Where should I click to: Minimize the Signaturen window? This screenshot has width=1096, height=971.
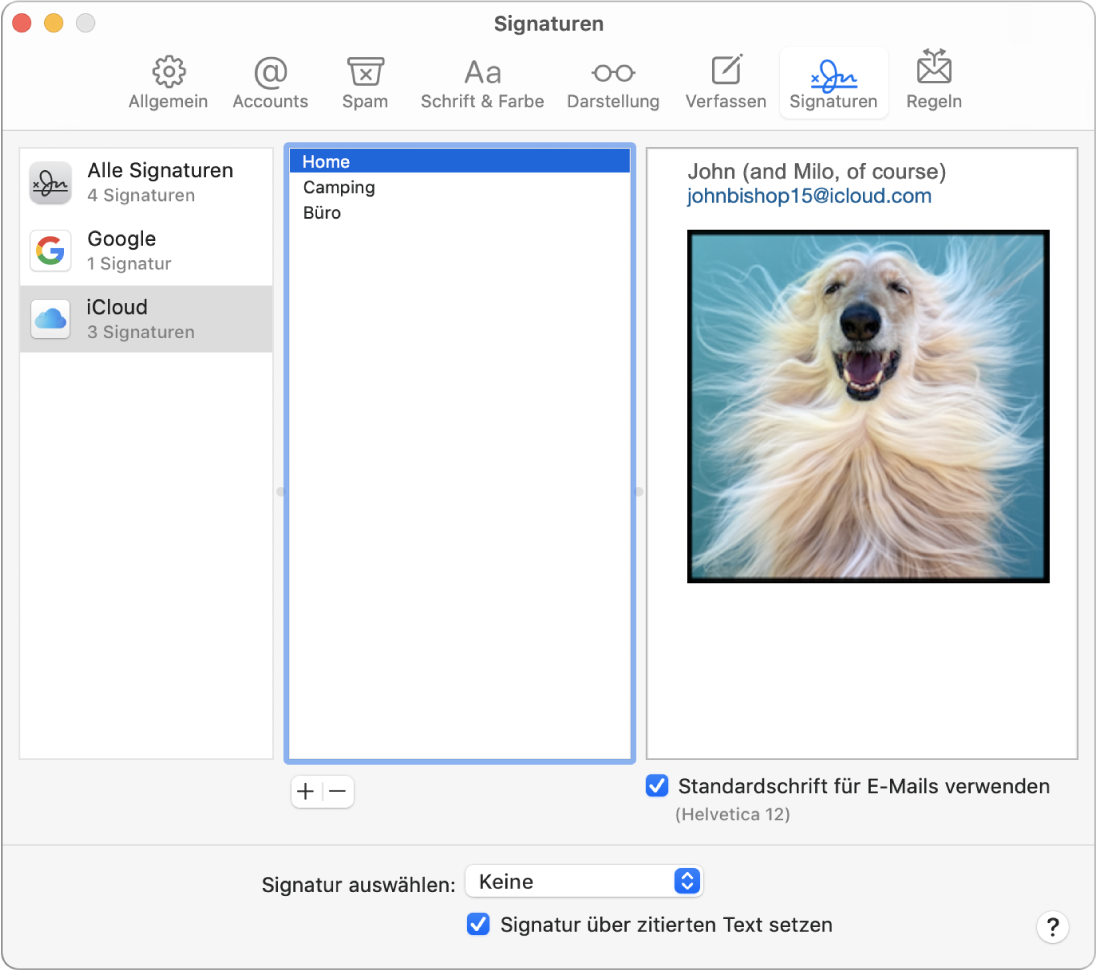pos(54,22)
